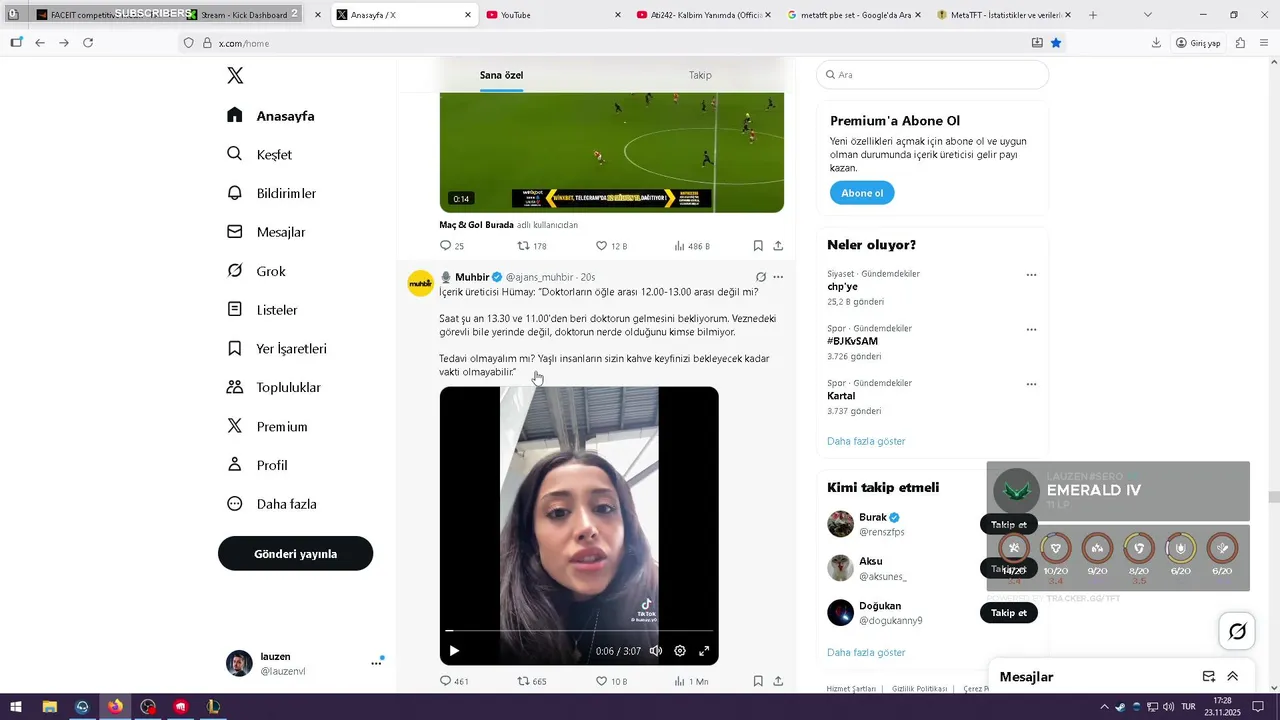Open Grok from sidebar
Image resolution: width=1280 pixels, height=720 pixels.
[257, 271]
